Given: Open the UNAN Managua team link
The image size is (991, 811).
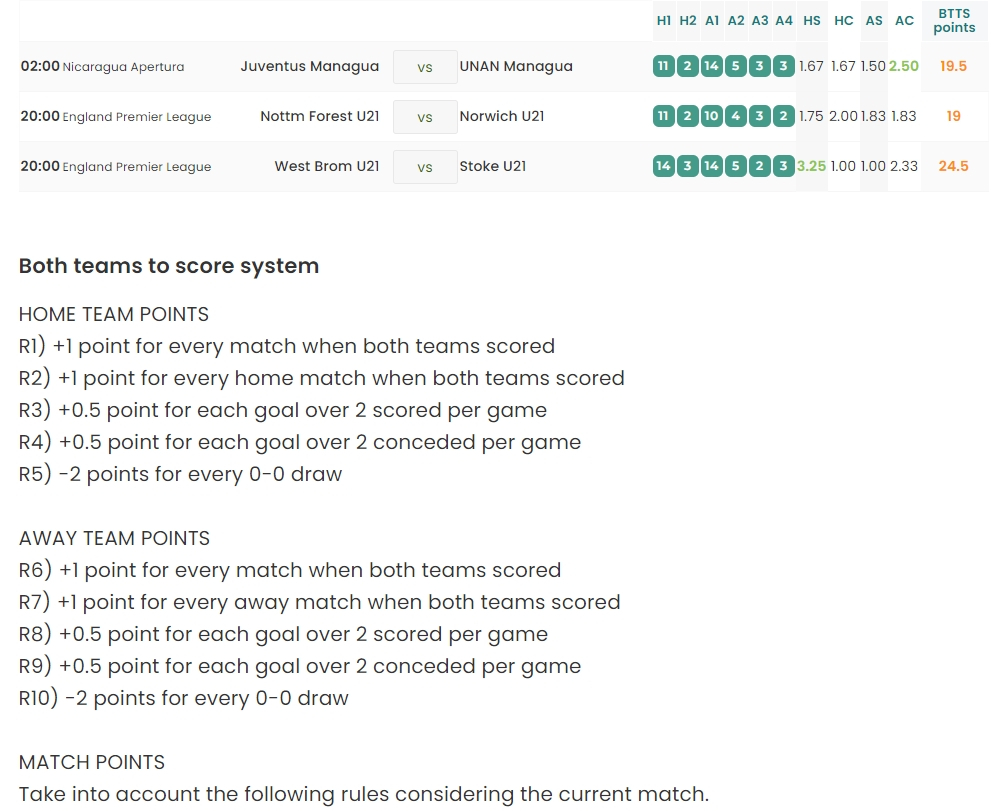Looking at the screenshot, I should (516, 67).
